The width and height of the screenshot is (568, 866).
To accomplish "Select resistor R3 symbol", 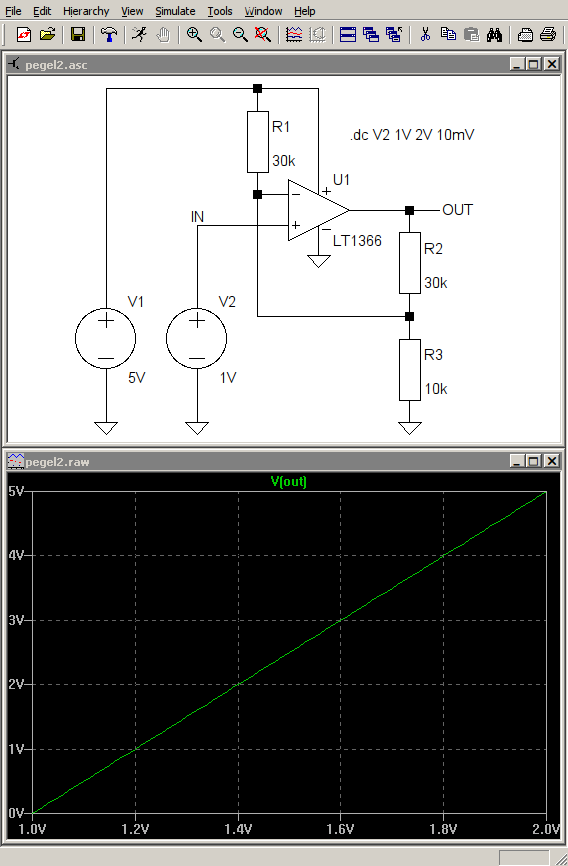I will pyautogui.click(x=409, y=369).
